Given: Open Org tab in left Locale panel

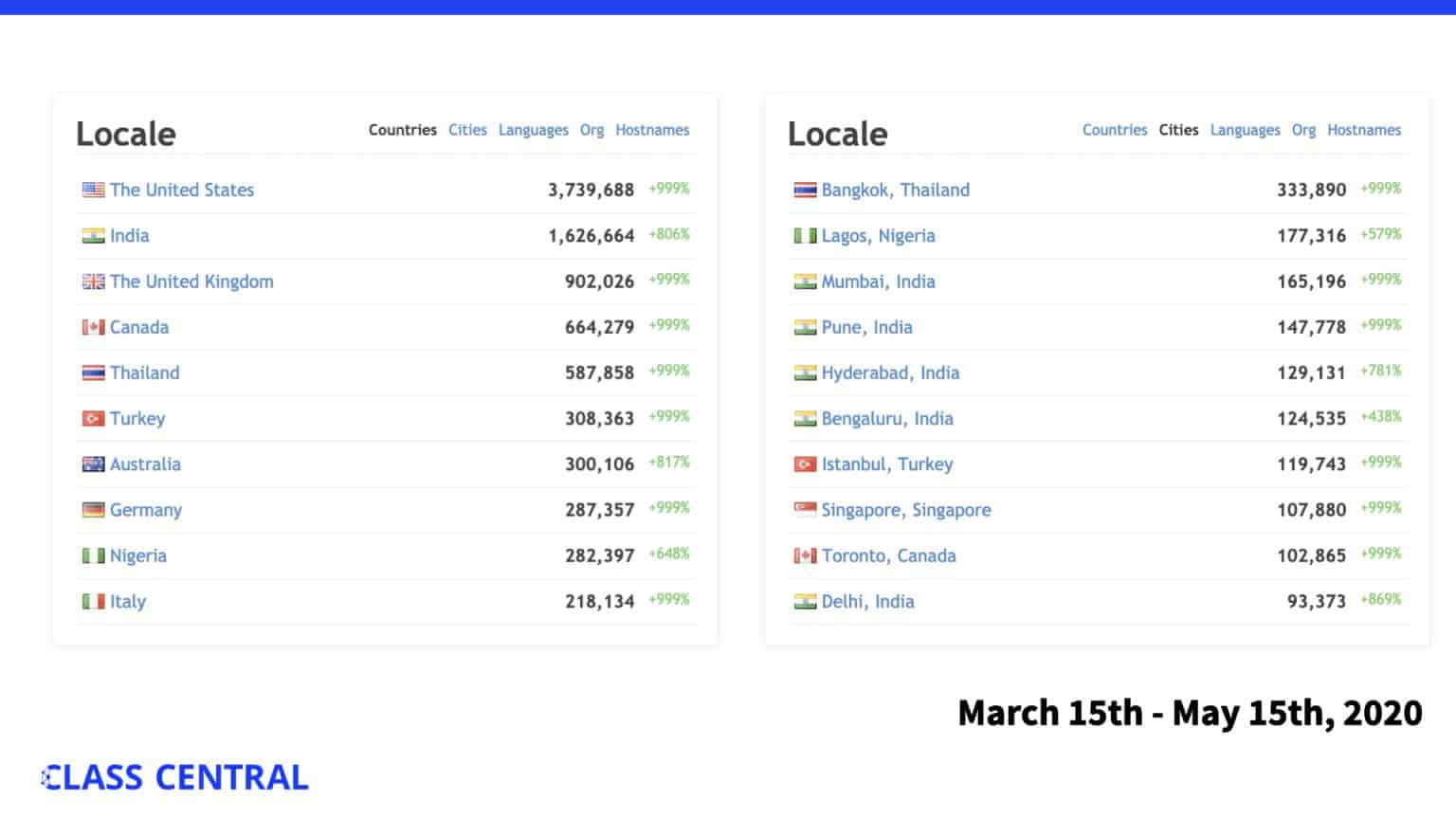Looking at the screenshot, I should pyautogui.click(x=591, y=131).
